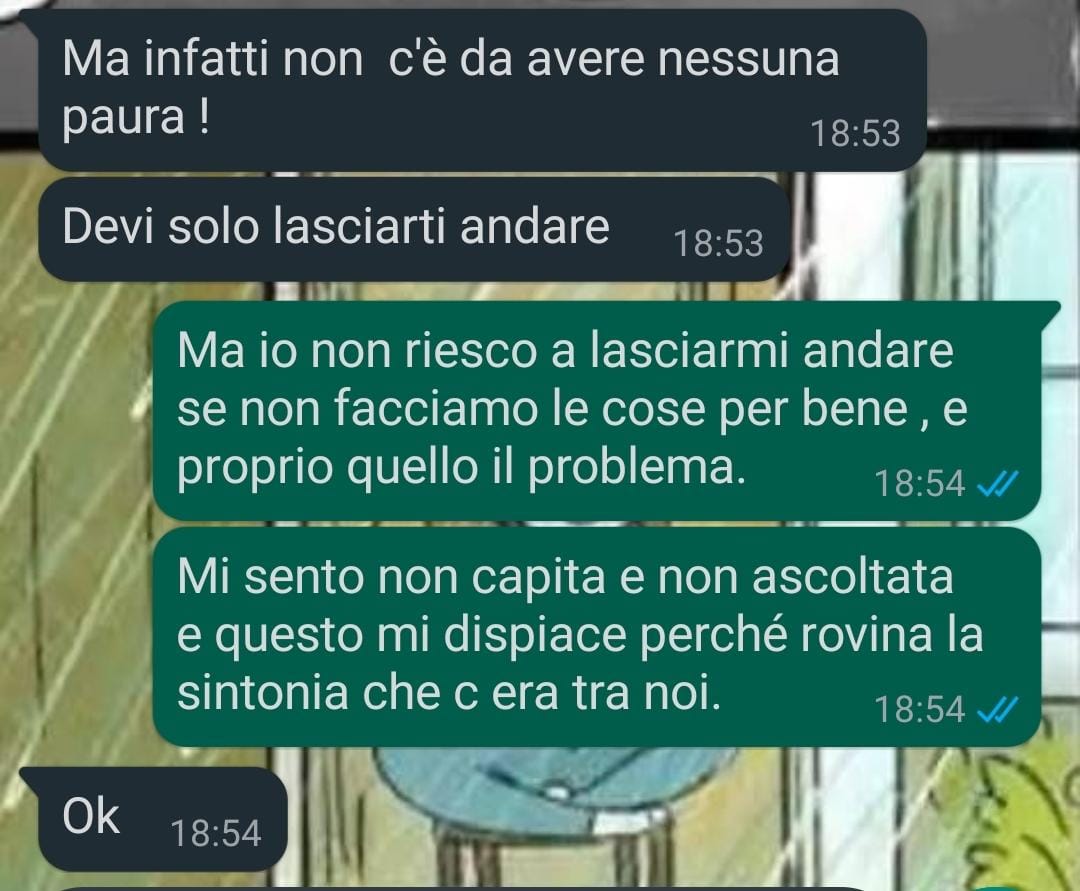Image resolution: width=1080 pixels, height=891 pixels.
Task: Tap the 18:54 timestamp on 'proprio quello il problema'
Action: (x=920, y=483)
